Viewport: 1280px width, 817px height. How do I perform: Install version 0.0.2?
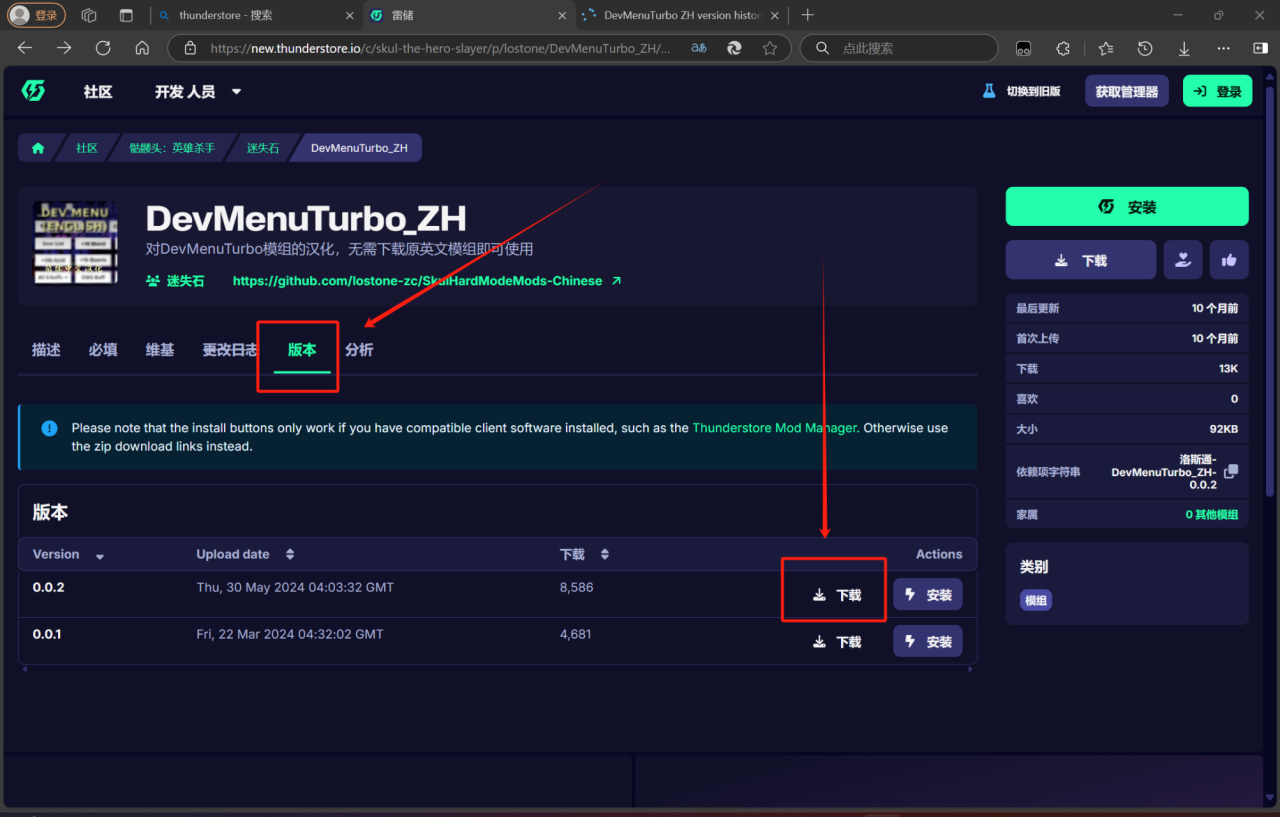point(928,594)
